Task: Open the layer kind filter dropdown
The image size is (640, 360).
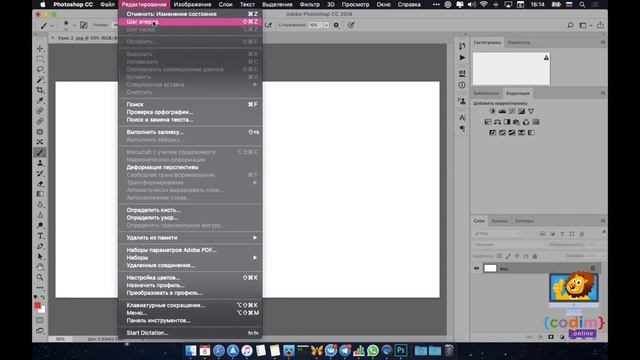Action: (497, 234)
